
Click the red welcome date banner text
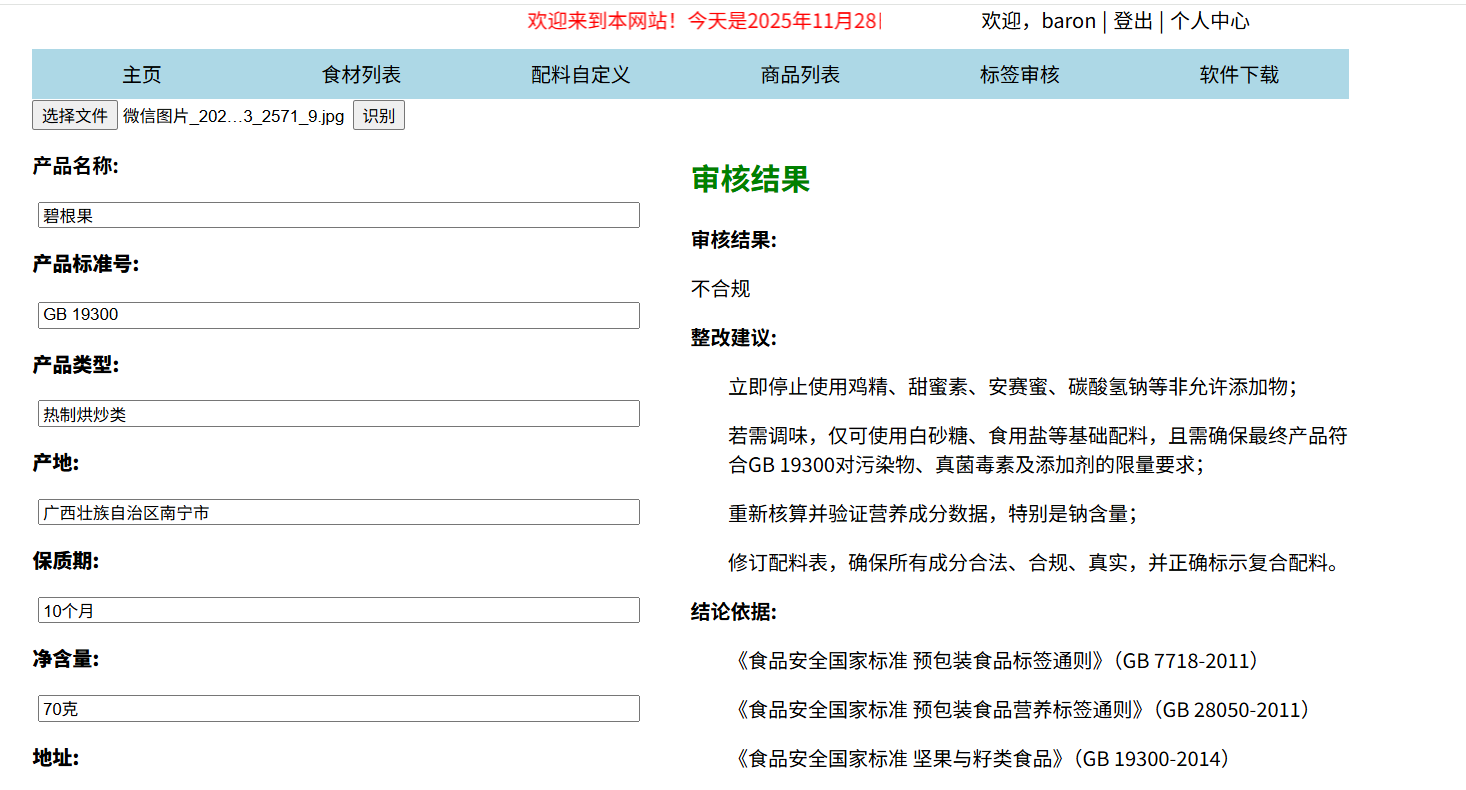pos(704,21)
